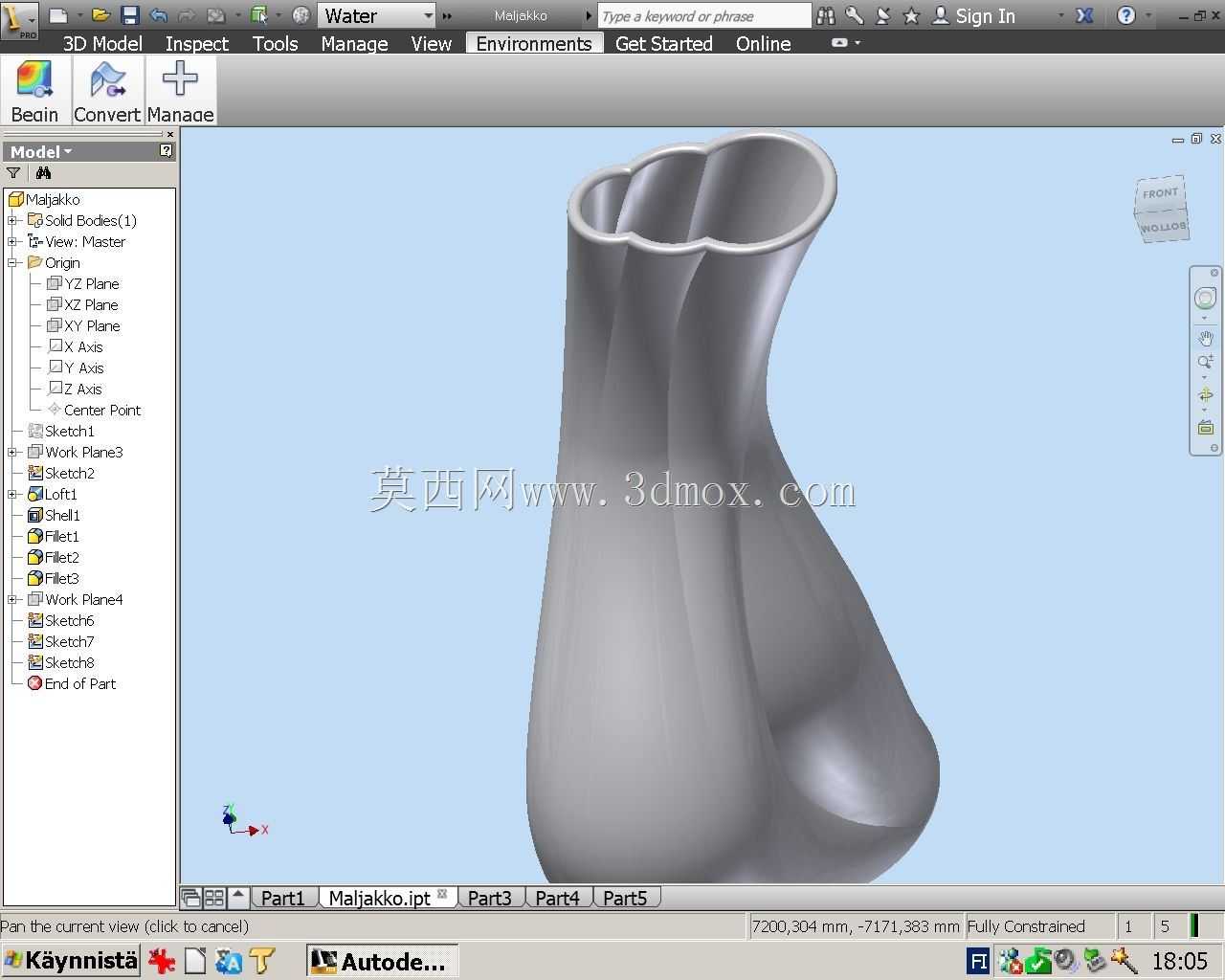1225x980 pixels.
Task: Open the Inspect ribbon tab
Action: pyautogui.click(x=196, y=43)
